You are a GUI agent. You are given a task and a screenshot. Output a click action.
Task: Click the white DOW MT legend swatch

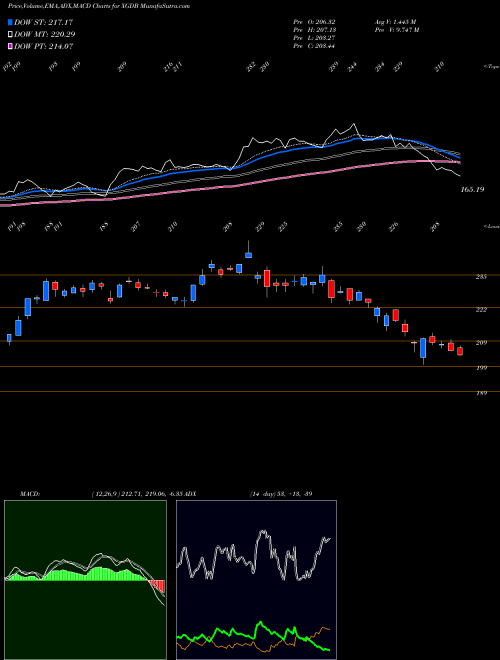[x=10, y=34]
